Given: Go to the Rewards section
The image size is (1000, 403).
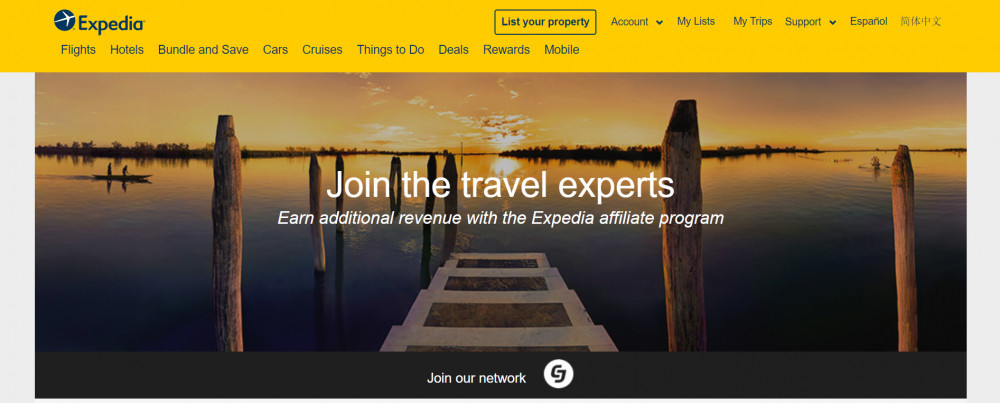Looking at the screenshot, I should [506, 50].
